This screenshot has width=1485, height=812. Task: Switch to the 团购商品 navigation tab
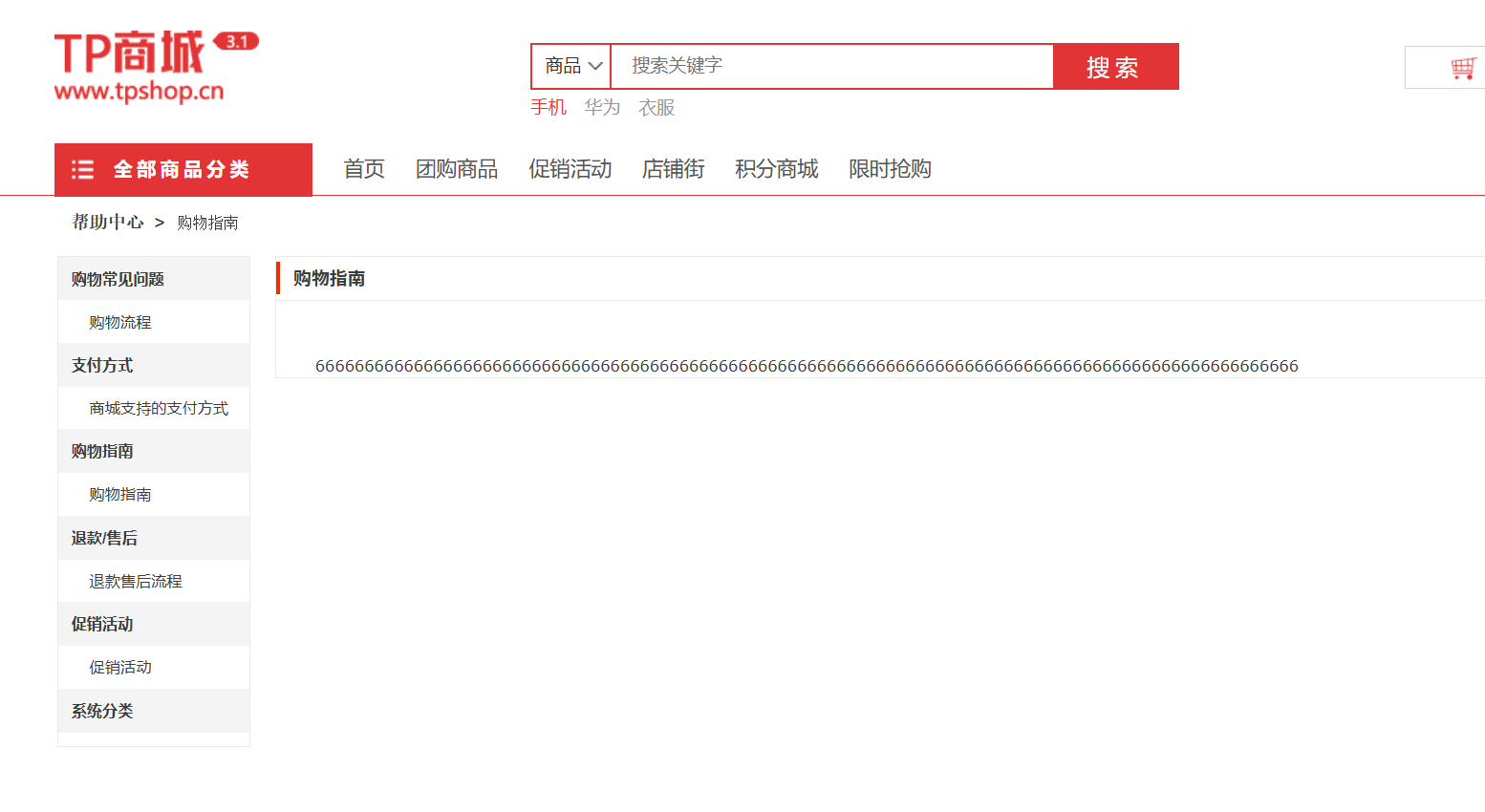tap(457, 168)
